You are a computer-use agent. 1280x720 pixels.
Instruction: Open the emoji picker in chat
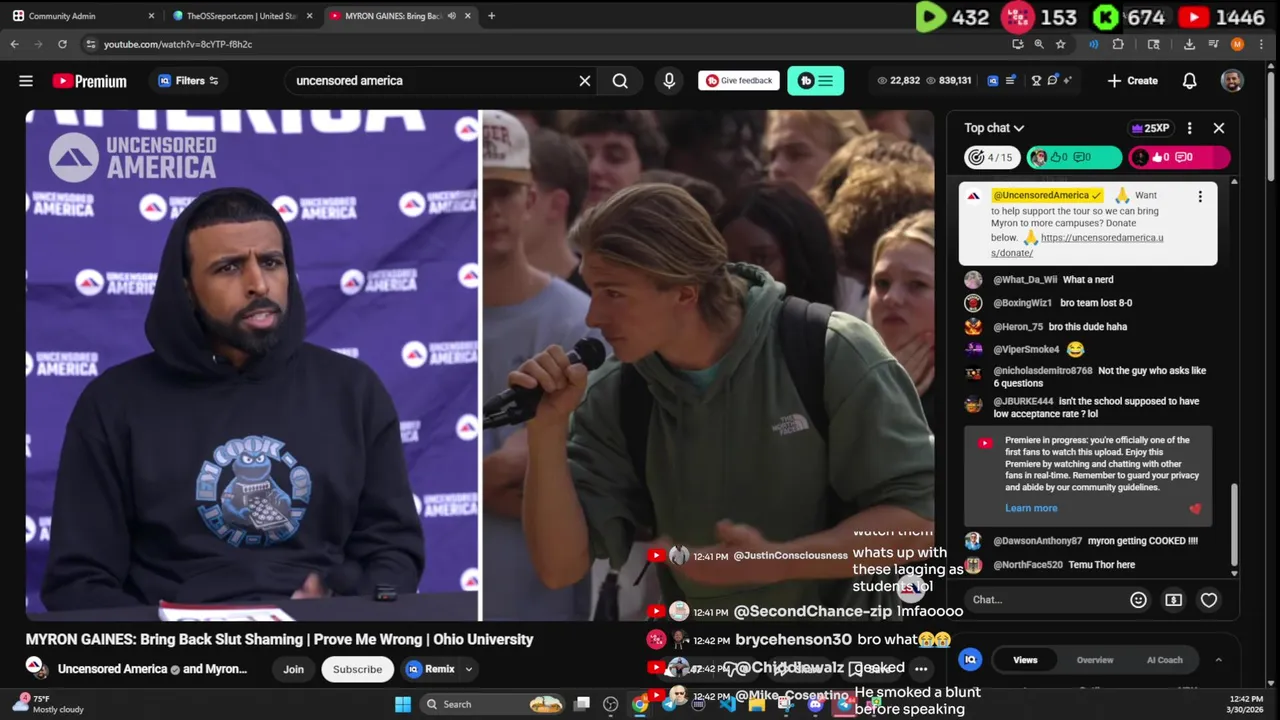[x=1138, y=600]
